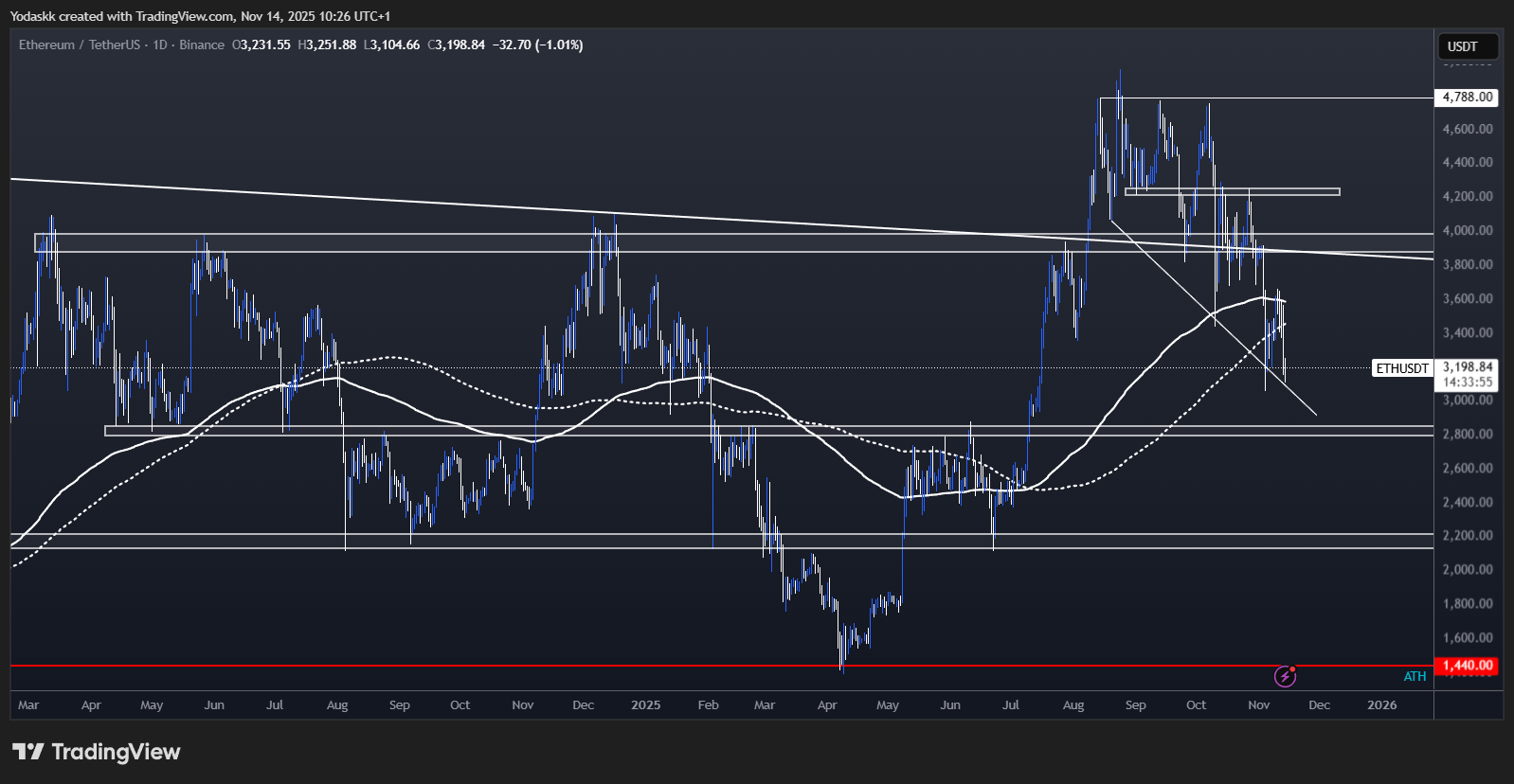The width and height of the screenshot is (1514, 784).
Task: Click the closing price value C3,198.84
Action: tap(456, 45)
